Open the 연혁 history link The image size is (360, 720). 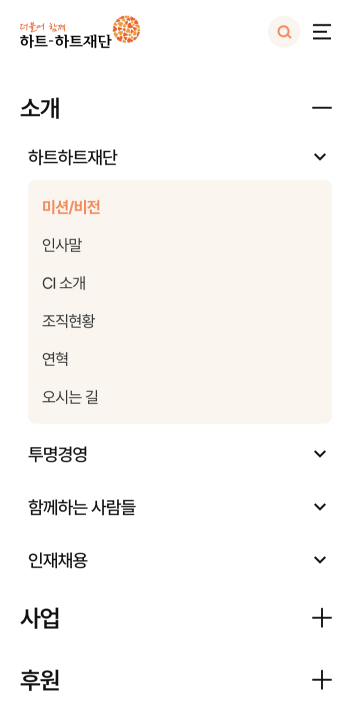coord(56,359)
